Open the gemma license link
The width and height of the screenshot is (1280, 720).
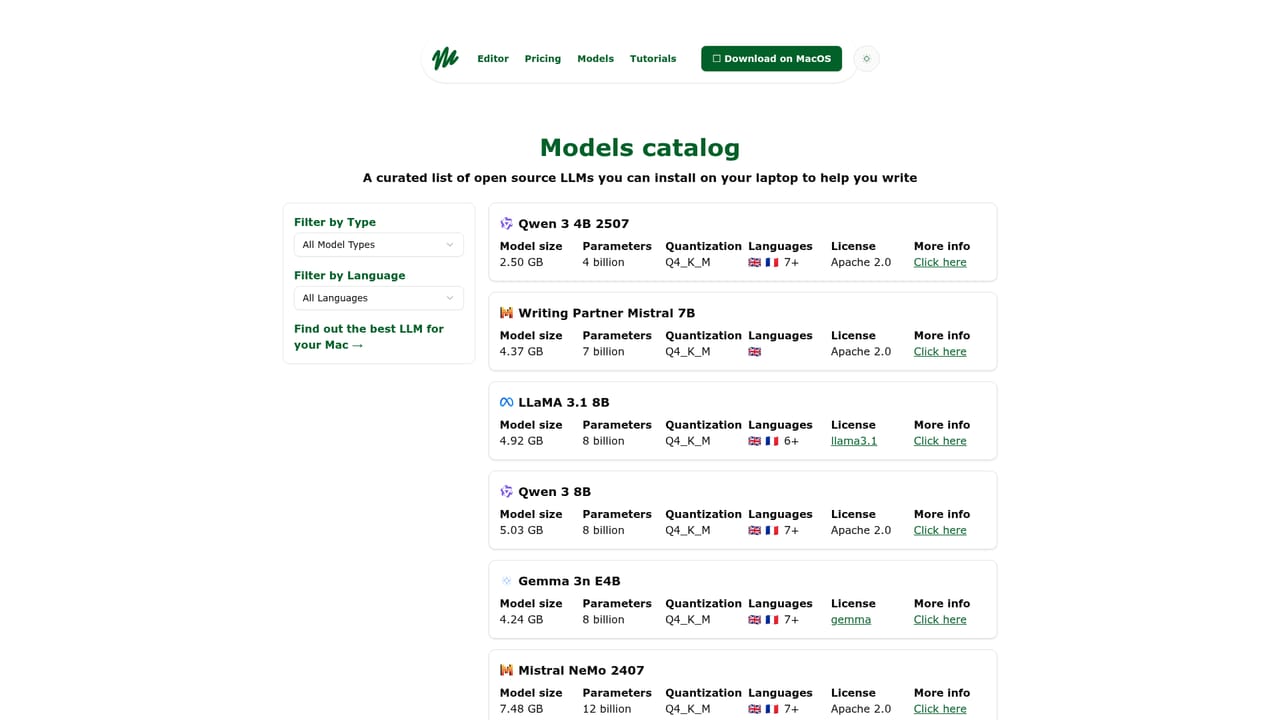point(851,620)
